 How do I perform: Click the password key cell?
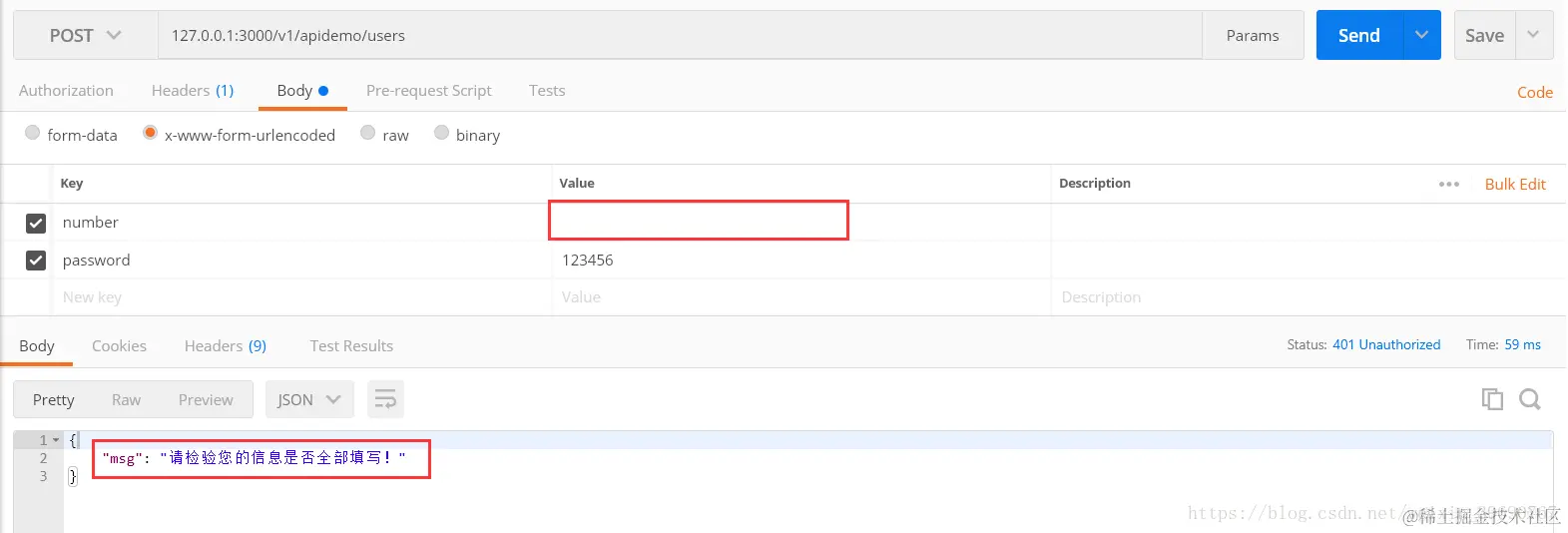coord(301,260)
